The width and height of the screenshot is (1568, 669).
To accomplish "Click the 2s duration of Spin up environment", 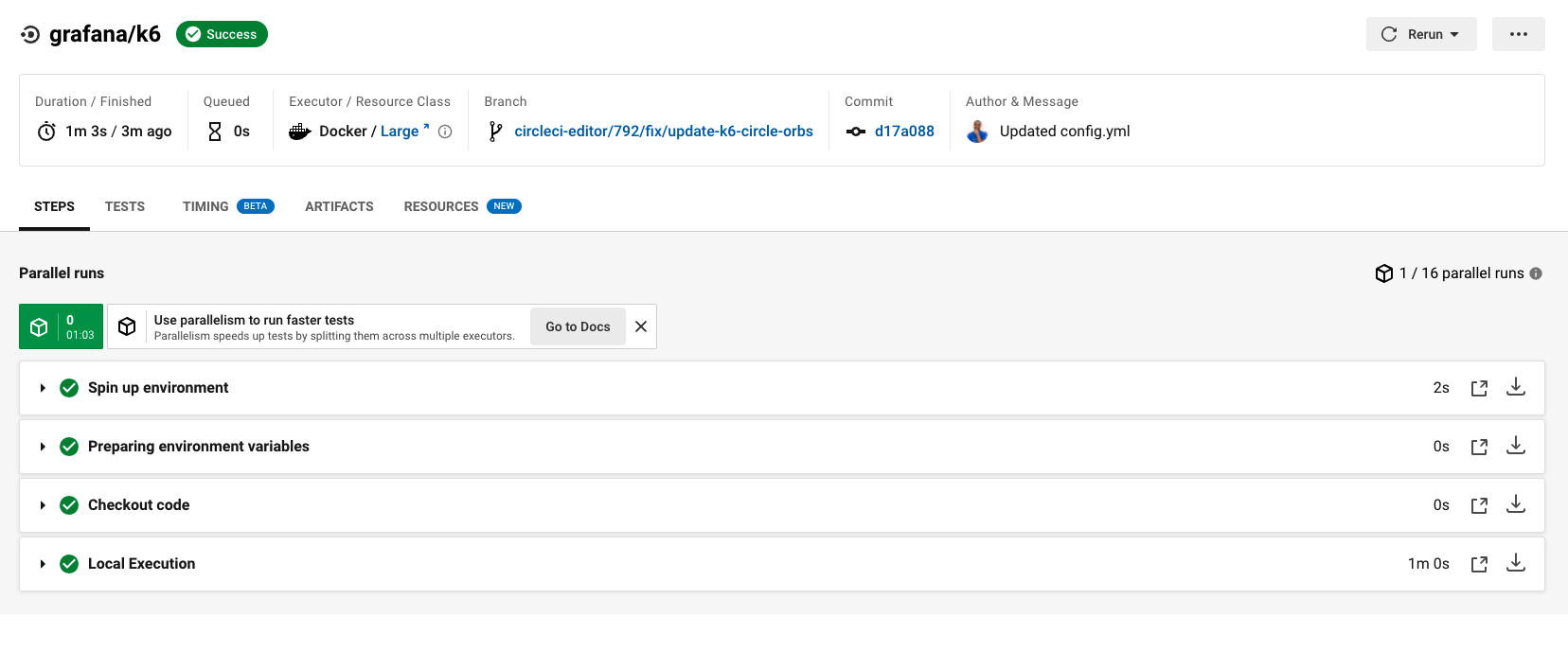I will pos(1441,388).
